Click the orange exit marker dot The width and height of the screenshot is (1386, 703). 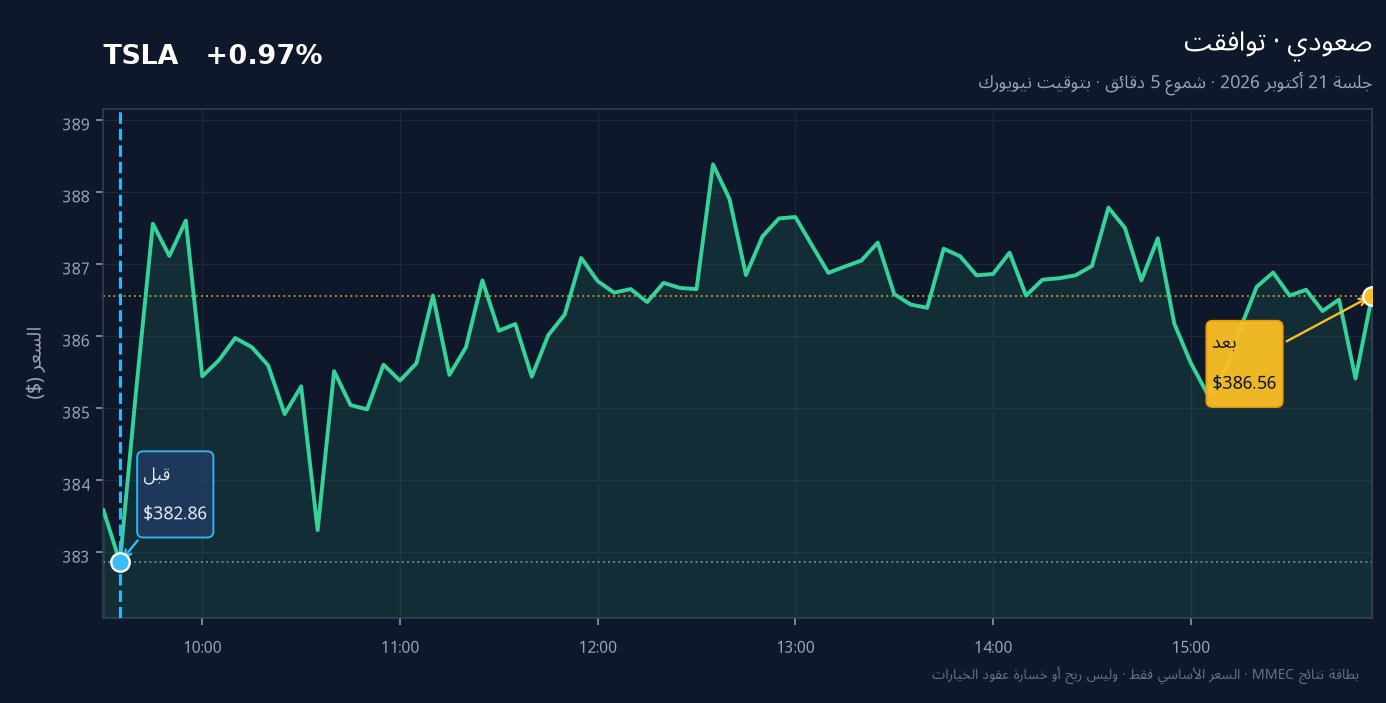[x=1371, y=296]
